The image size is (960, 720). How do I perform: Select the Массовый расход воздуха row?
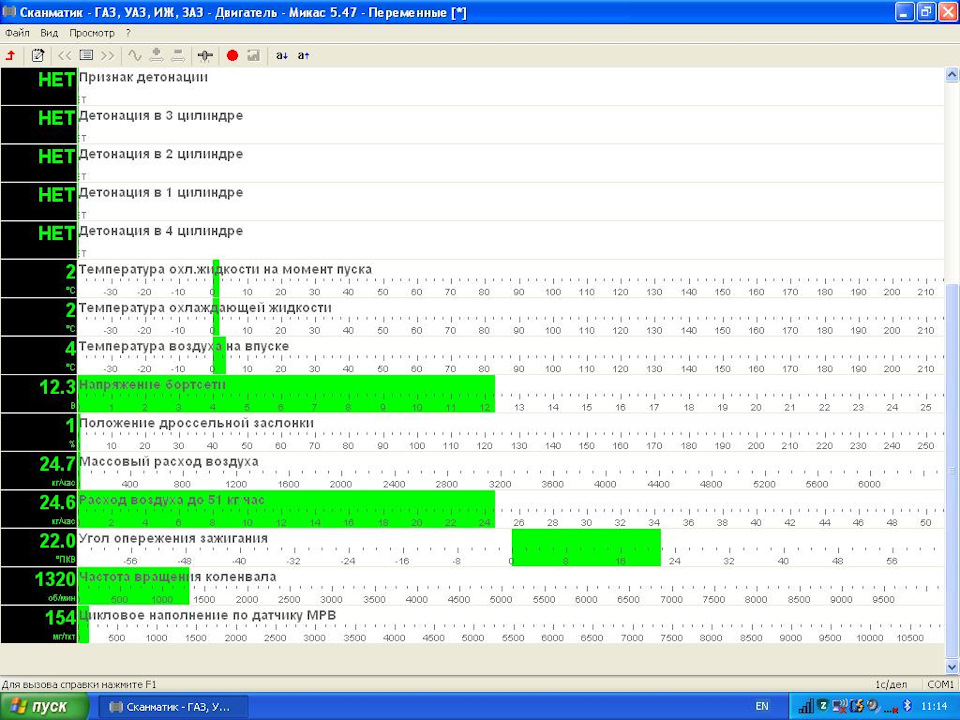click(472, 471)
